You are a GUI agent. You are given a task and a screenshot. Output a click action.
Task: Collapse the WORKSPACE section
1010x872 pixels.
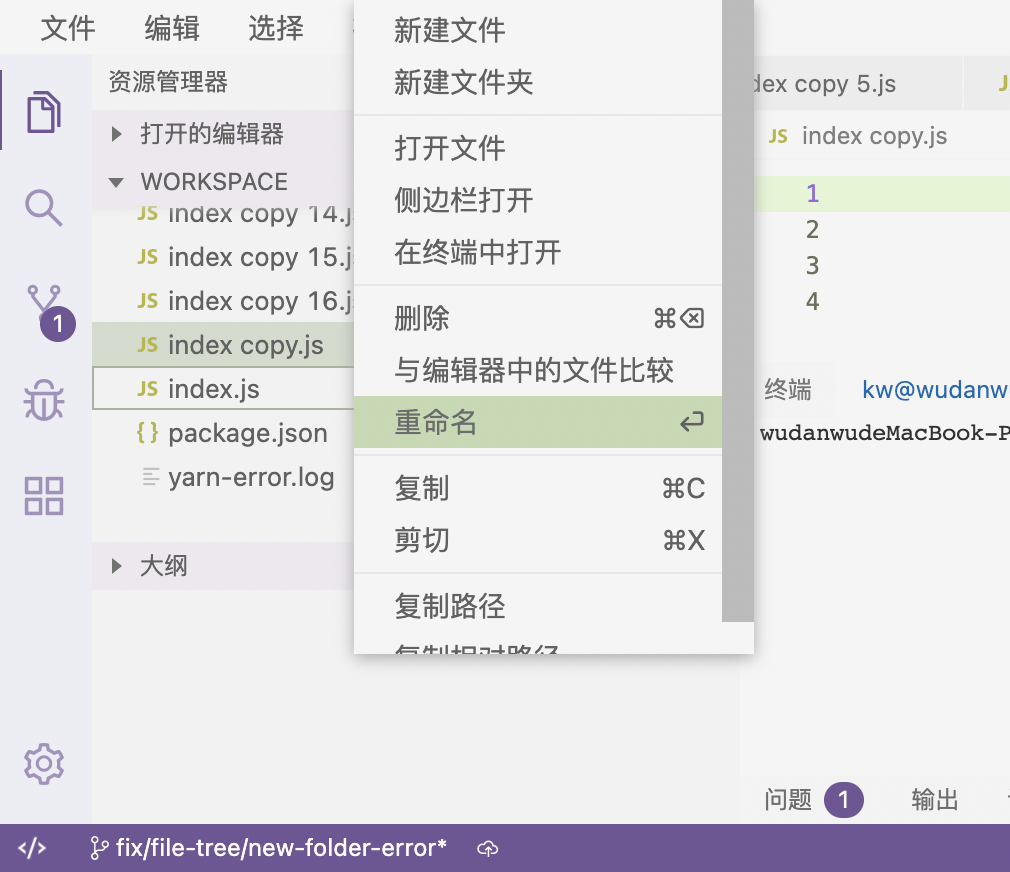[223, 182]
